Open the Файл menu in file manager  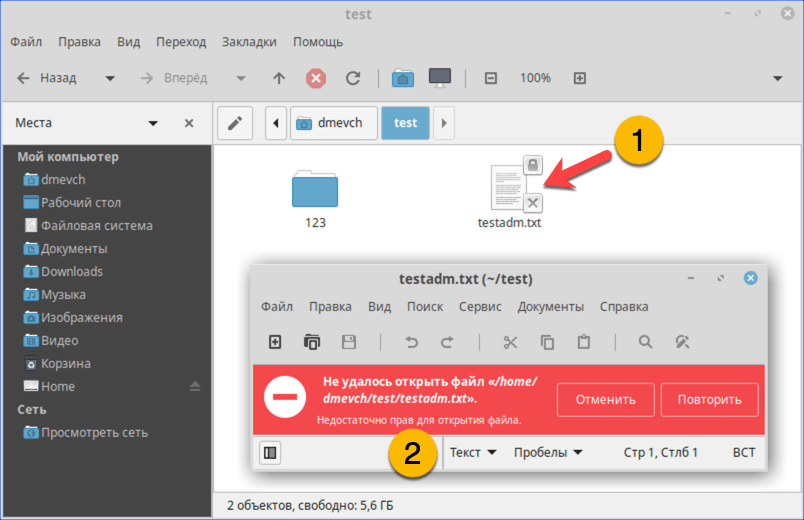pos(26,42)
